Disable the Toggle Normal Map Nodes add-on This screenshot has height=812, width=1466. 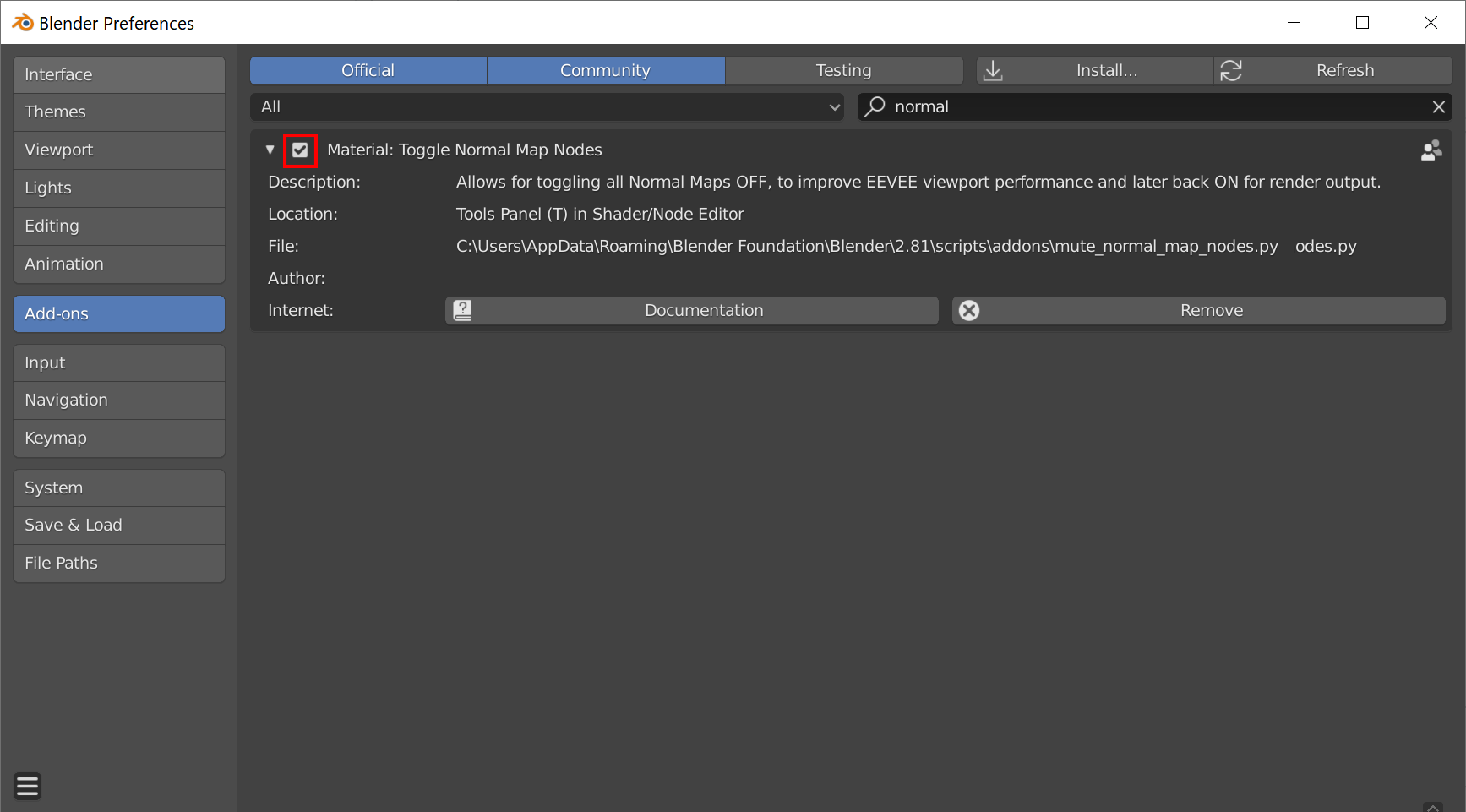point(300,150)
